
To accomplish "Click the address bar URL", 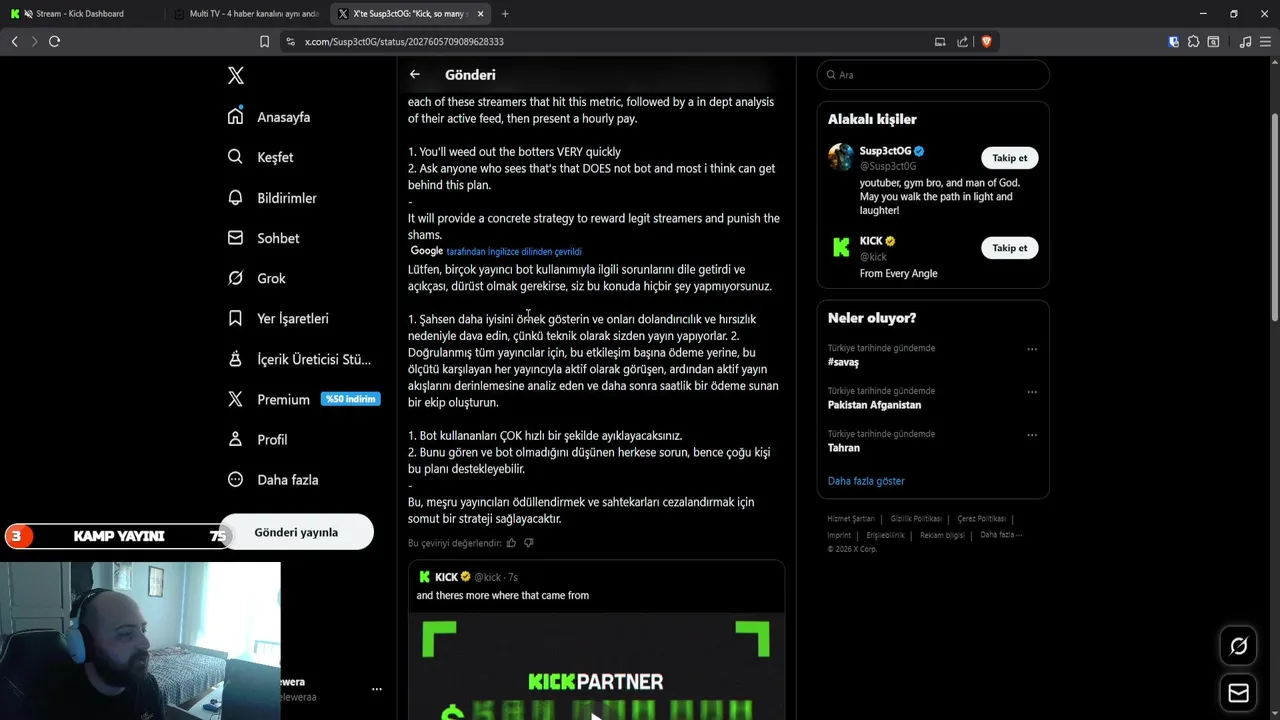I will click(404, 42).
